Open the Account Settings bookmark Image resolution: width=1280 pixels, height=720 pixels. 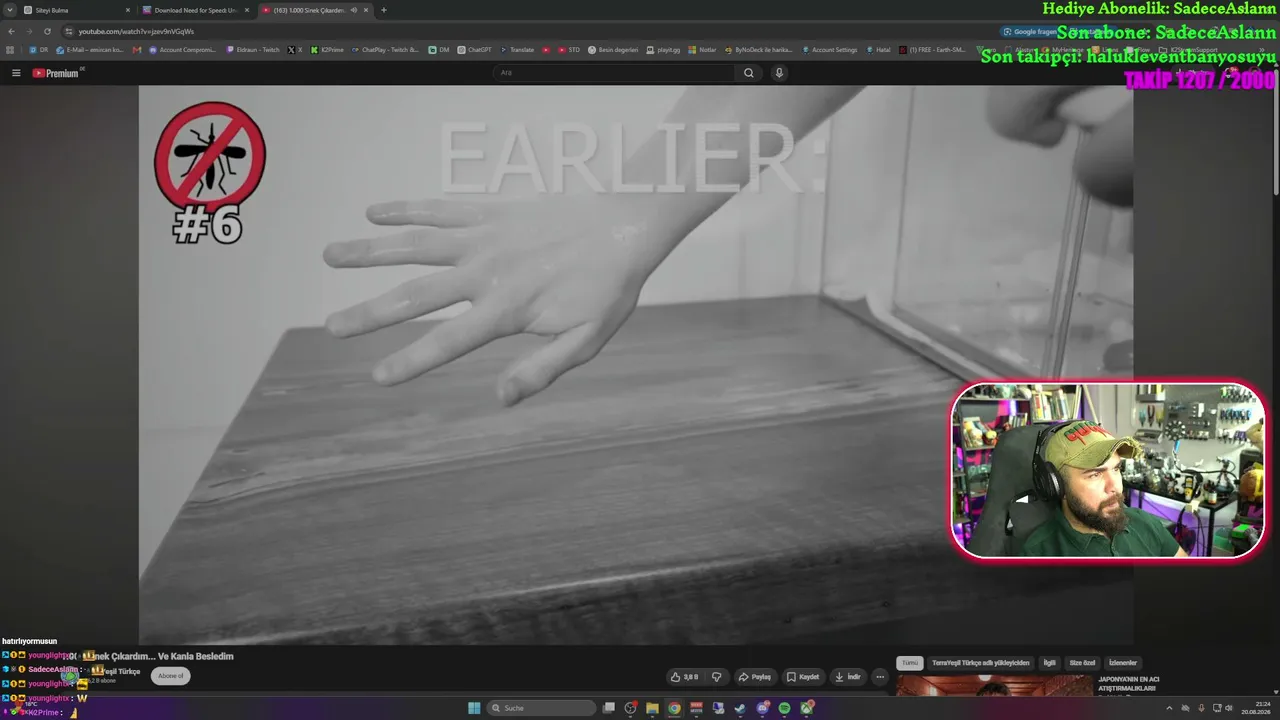pos(830,50)
